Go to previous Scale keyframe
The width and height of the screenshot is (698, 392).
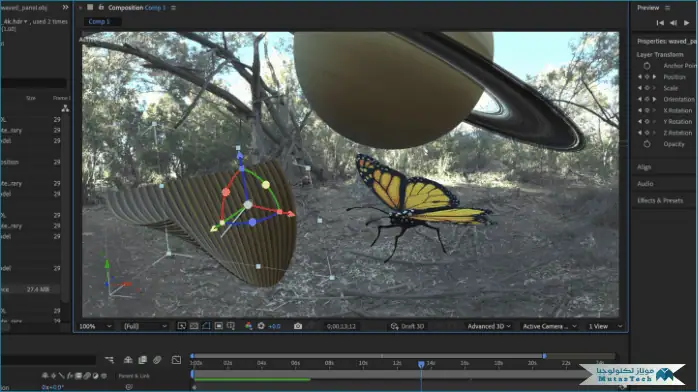[x=640, y=88]
